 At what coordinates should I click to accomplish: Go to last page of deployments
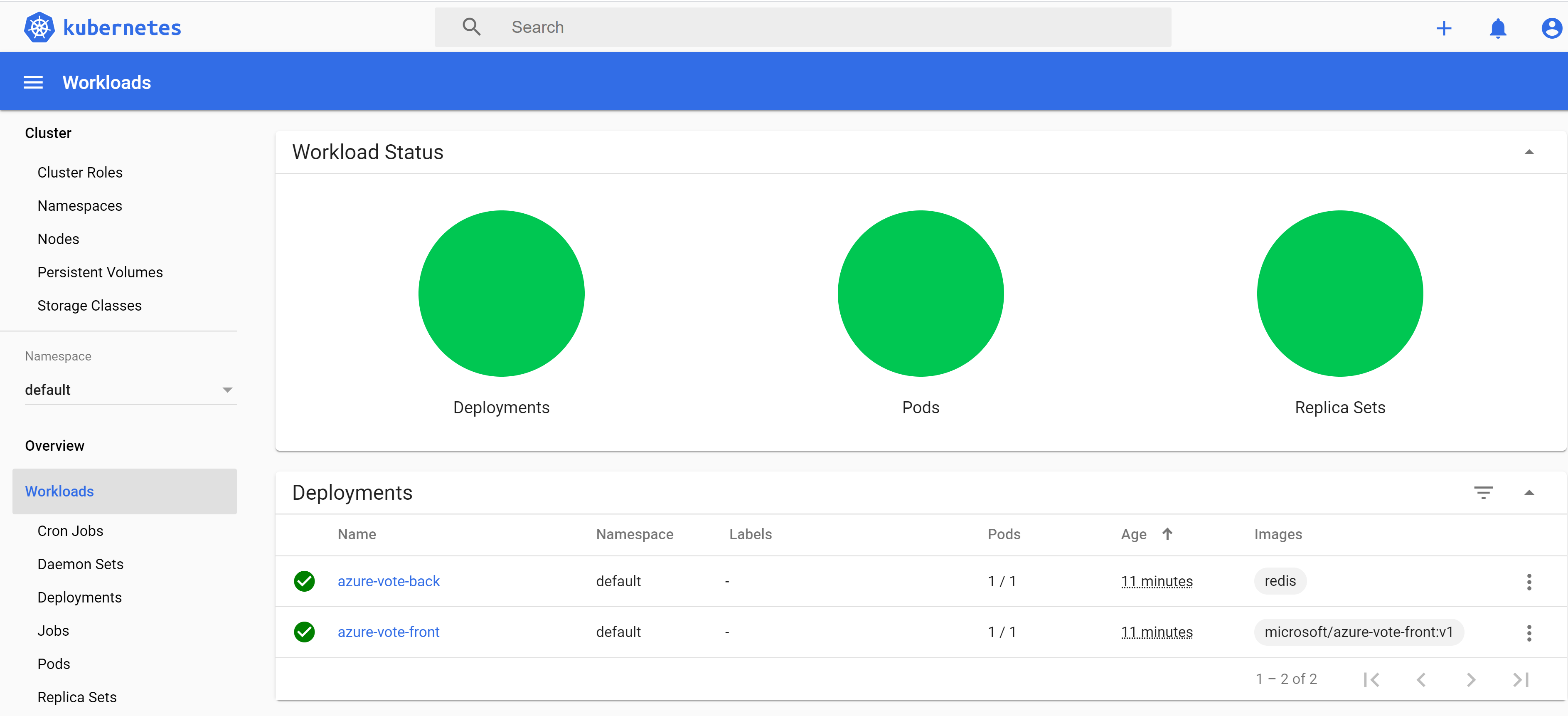click(x=1521, y=679)
